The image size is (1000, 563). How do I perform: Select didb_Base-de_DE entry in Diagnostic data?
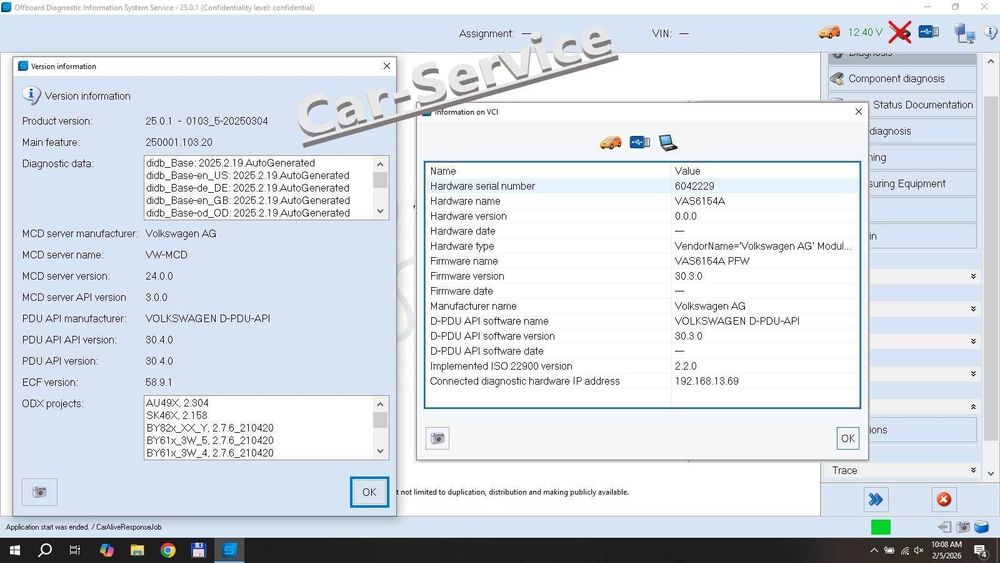tap(247, 188)
